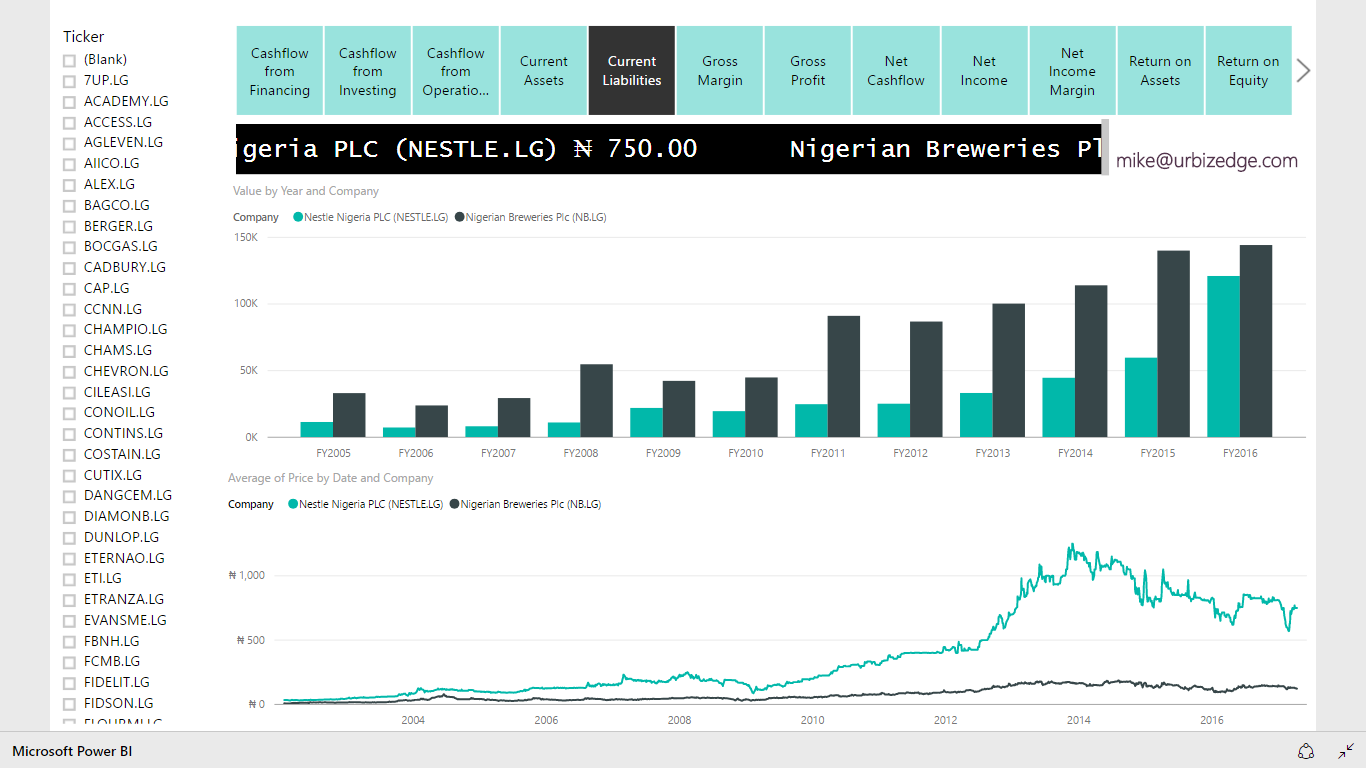
Task: Toggle the full-screen arrows icon
Action: (x=1347, y=751)
